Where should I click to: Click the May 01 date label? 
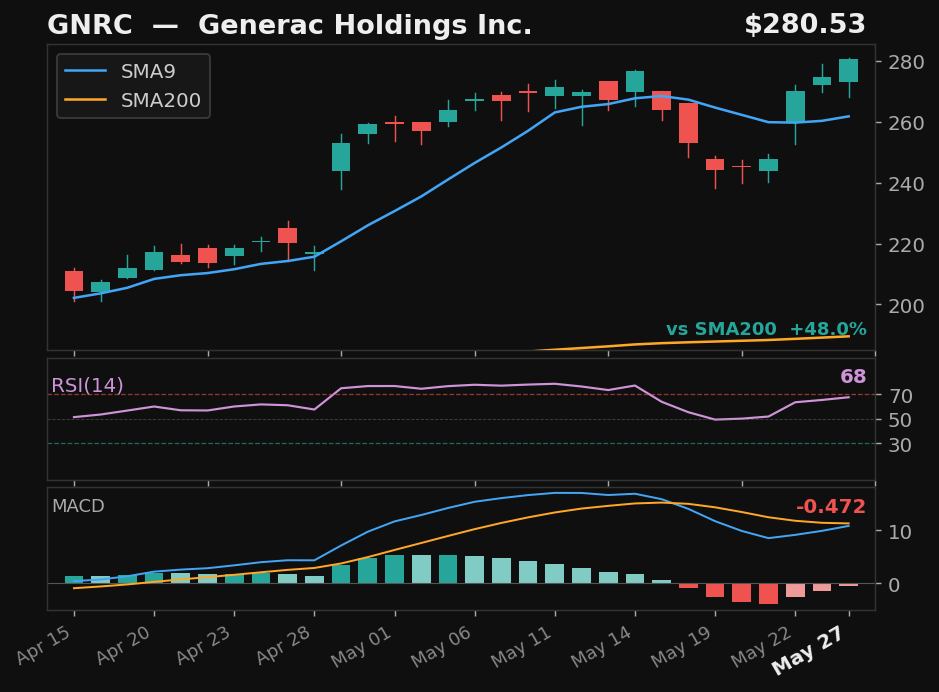(x=361, y=648)
